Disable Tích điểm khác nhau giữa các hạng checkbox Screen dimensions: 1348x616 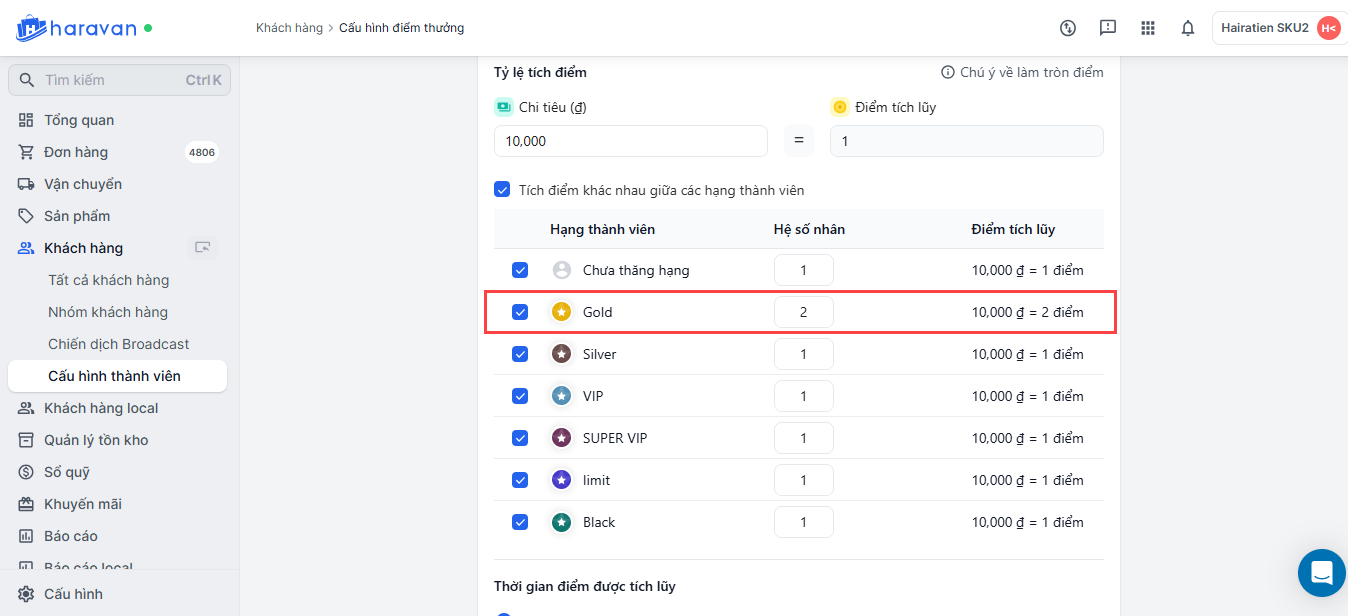click(502, 190)
